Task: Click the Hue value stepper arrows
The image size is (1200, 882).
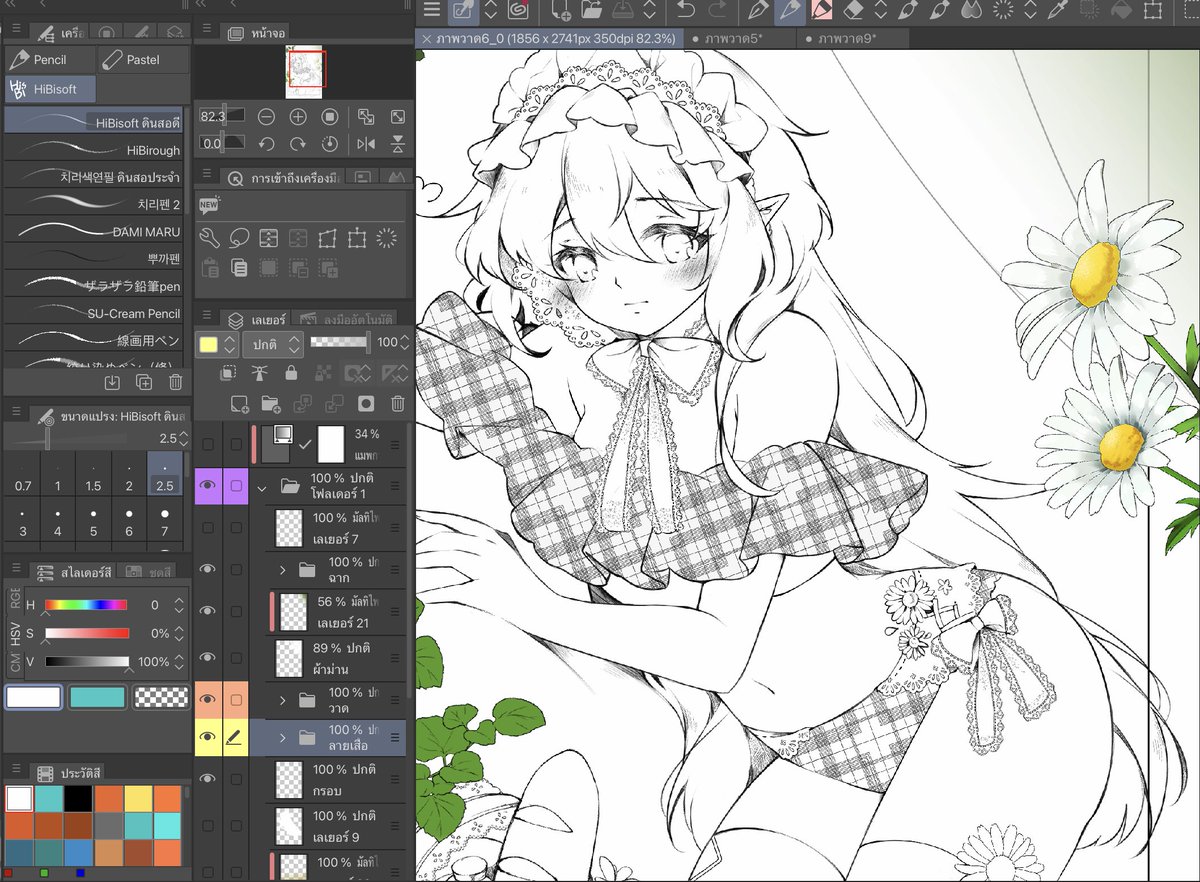Action: click(179, 605)
